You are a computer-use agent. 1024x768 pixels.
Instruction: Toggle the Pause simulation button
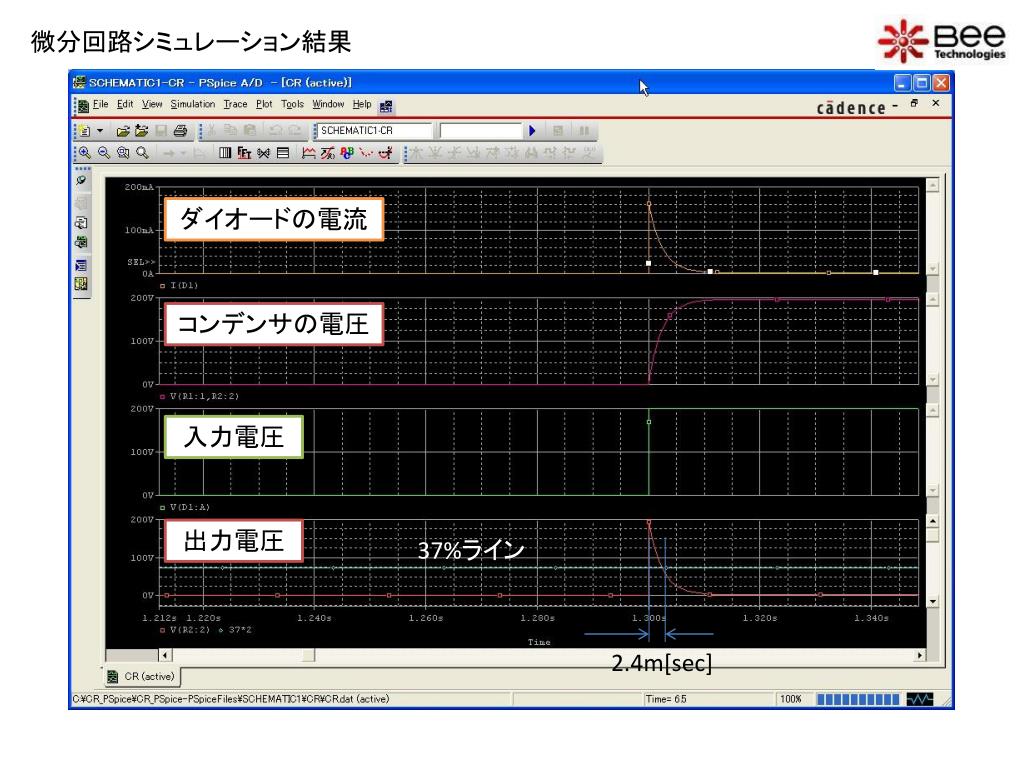tap(584, 131)
